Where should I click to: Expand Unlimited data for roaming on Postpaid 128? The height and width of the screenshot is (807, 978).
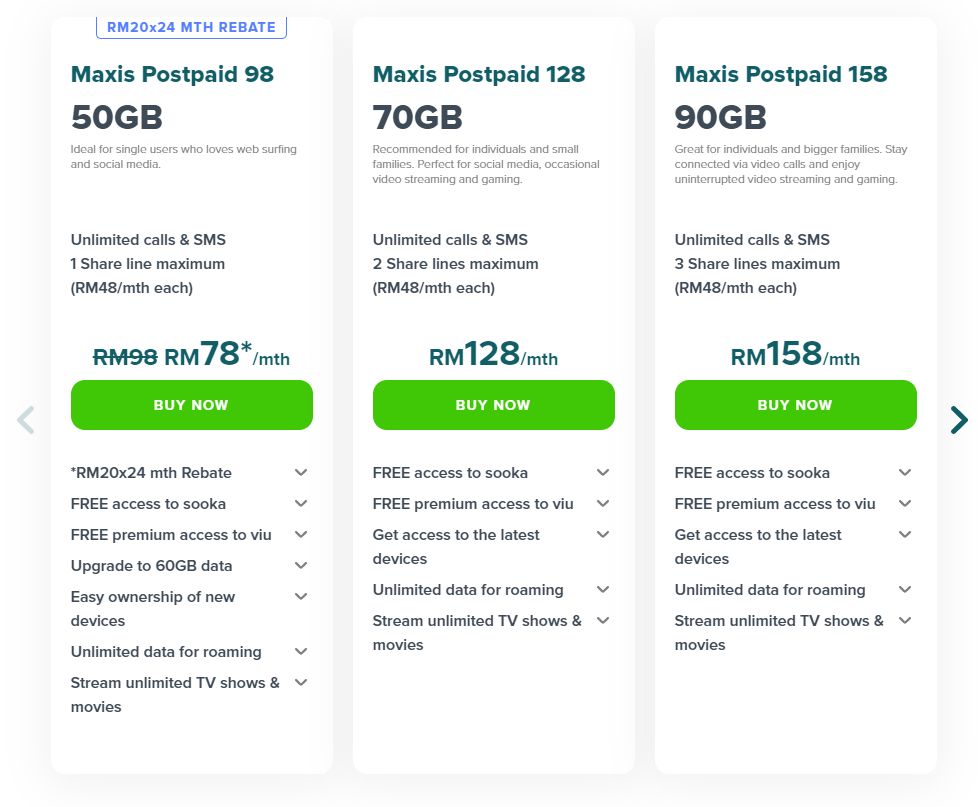coord(603,590)
